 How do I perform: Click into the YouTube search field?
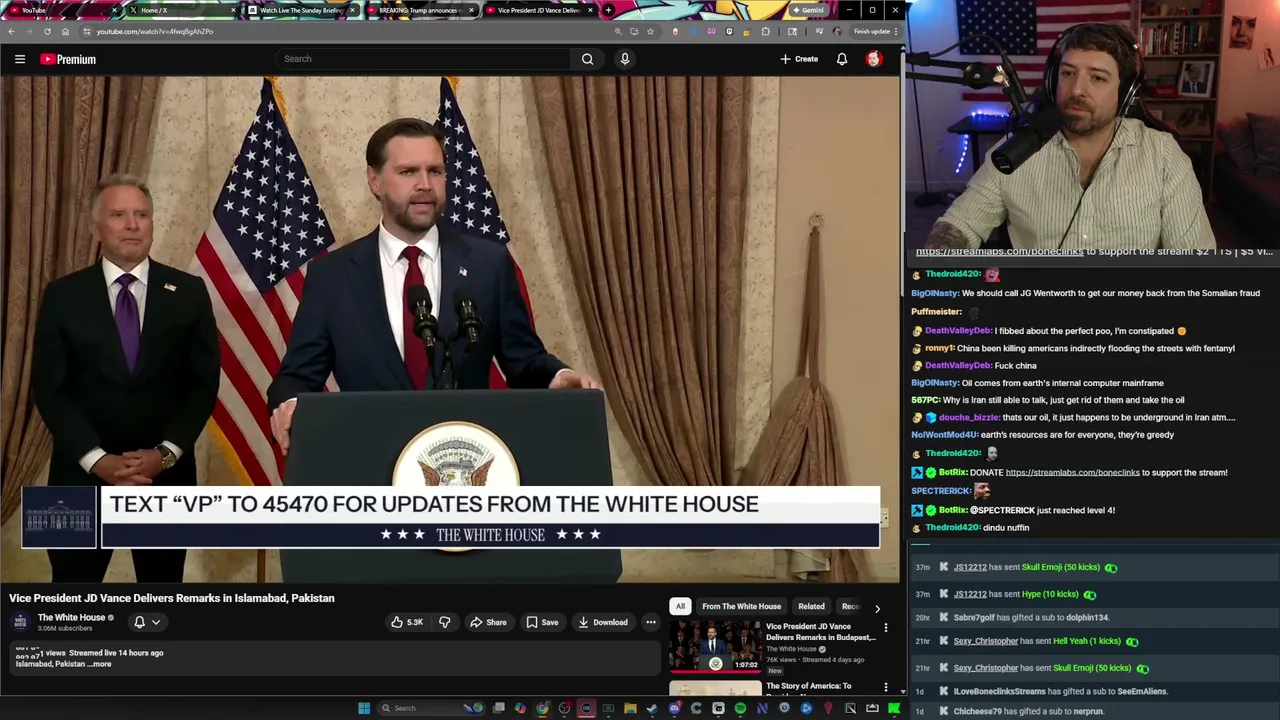(425, 59)
